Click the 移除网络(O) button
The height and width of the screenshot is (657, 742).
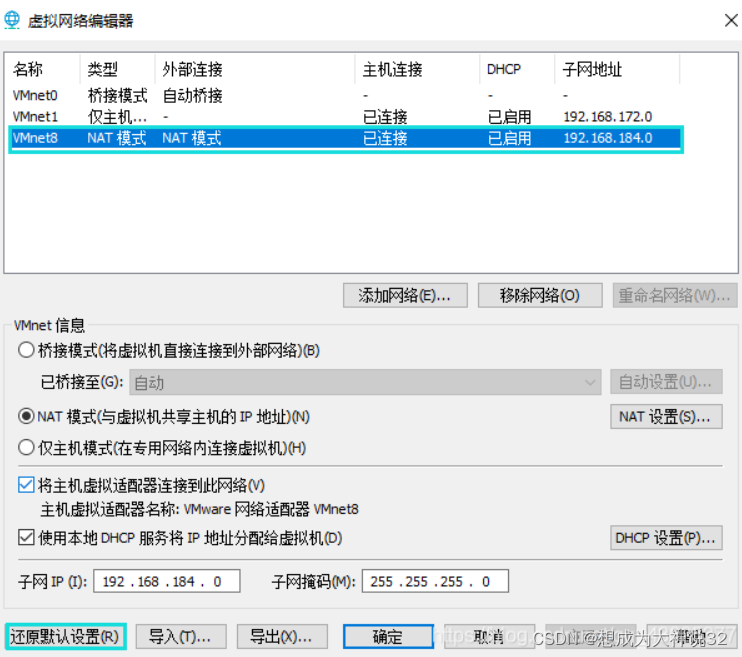(x=540, y=295)
